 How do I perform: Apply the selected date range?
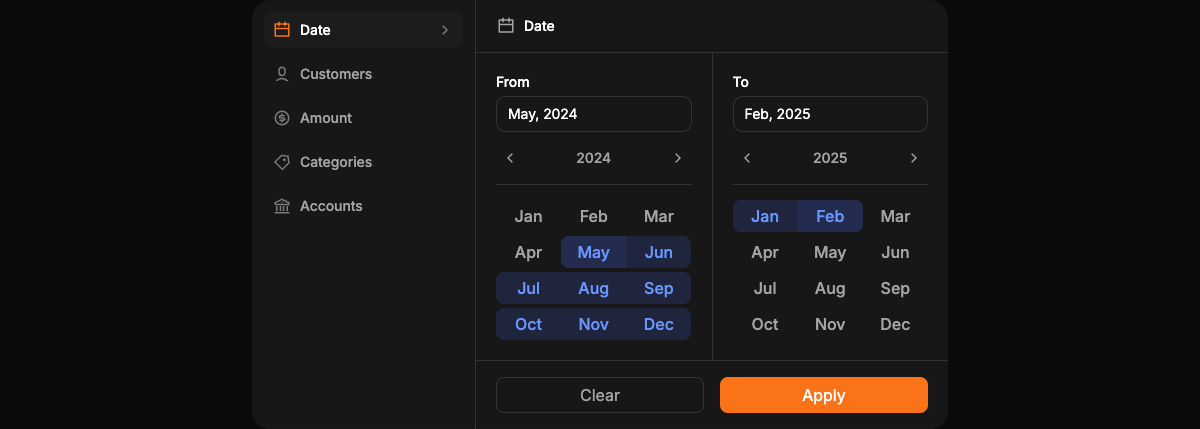(824, 395)
